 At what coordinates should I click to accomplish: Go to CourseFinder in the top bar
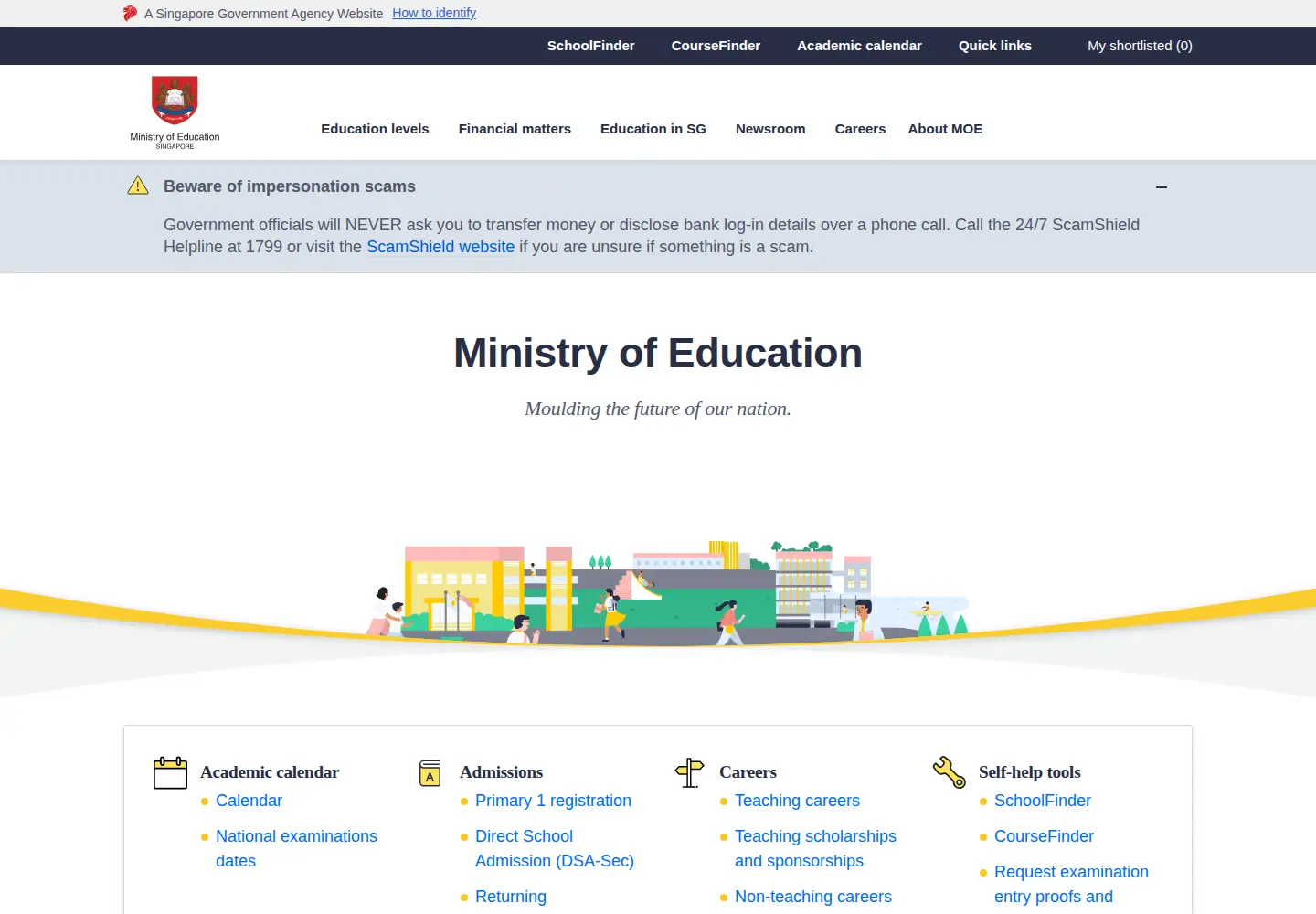click(x=716, y=46)
